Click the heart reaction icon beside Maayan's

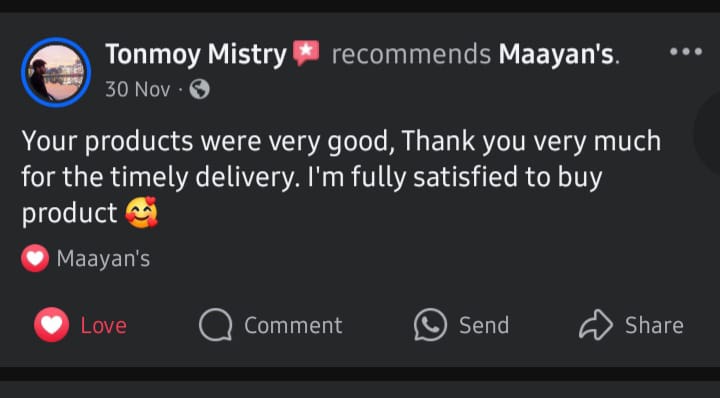coord(35,258)
